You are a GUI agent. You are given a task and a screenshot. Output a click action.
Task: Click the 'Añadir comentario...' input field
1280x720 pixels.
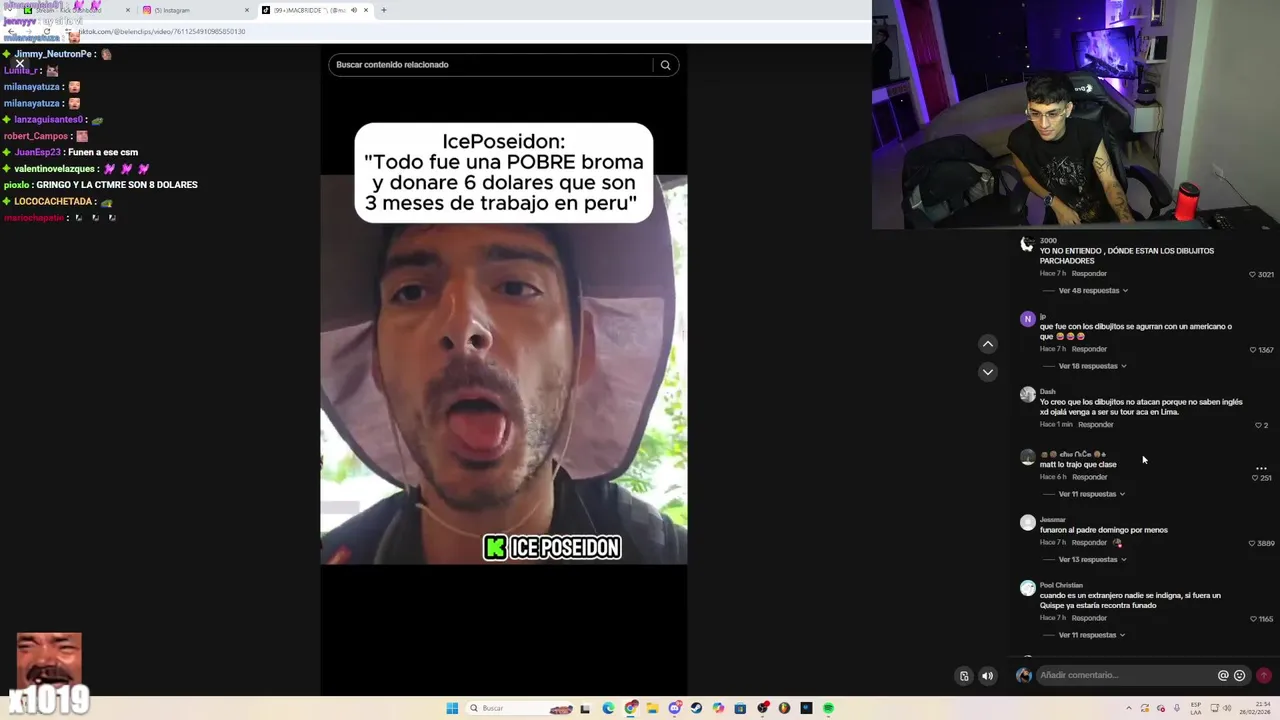(1125, 675)
